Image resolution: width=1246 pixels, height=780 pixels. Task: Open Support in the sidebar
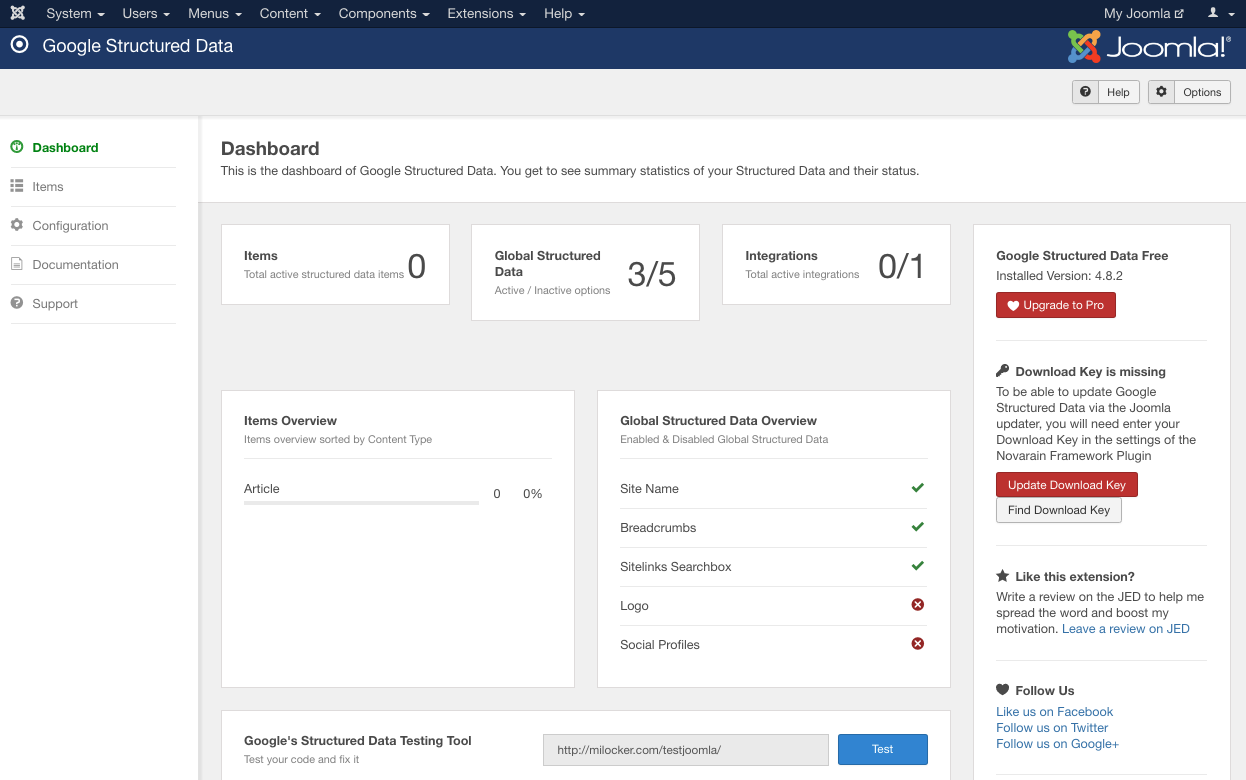[55, 303]
